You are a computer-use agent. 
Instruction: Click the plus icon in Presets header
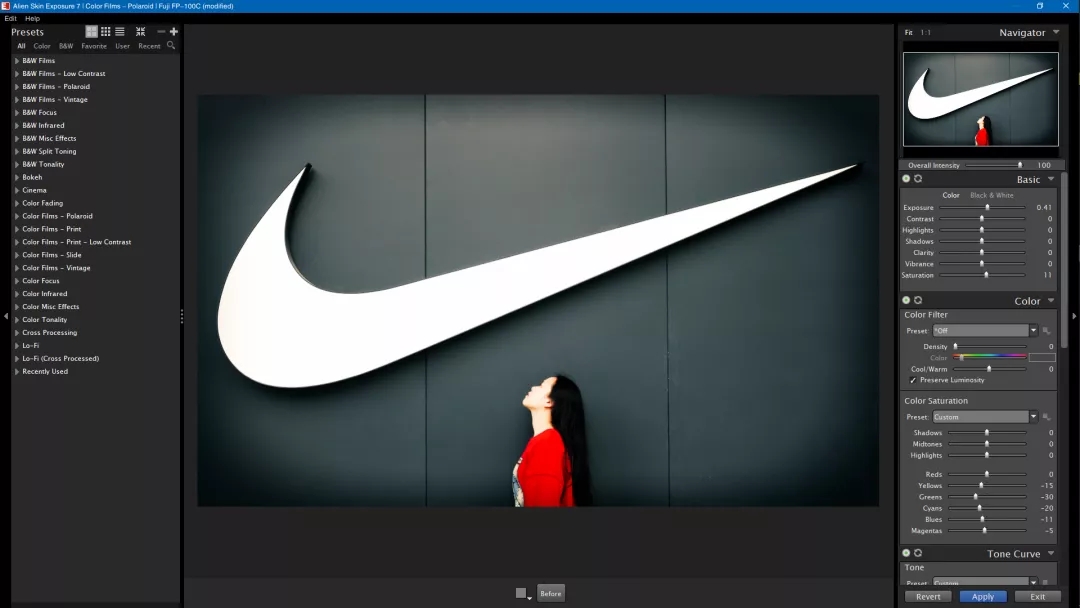[174, 32]
